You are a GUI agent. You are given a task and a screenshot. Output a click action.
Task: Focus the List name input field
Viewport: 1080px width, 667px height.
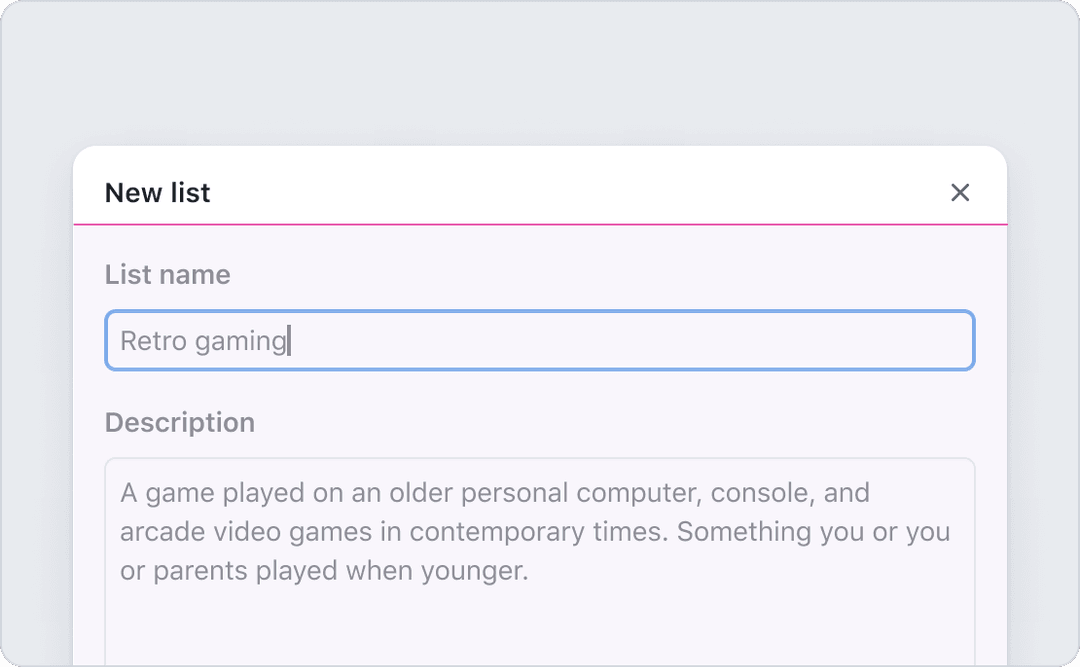539,340
